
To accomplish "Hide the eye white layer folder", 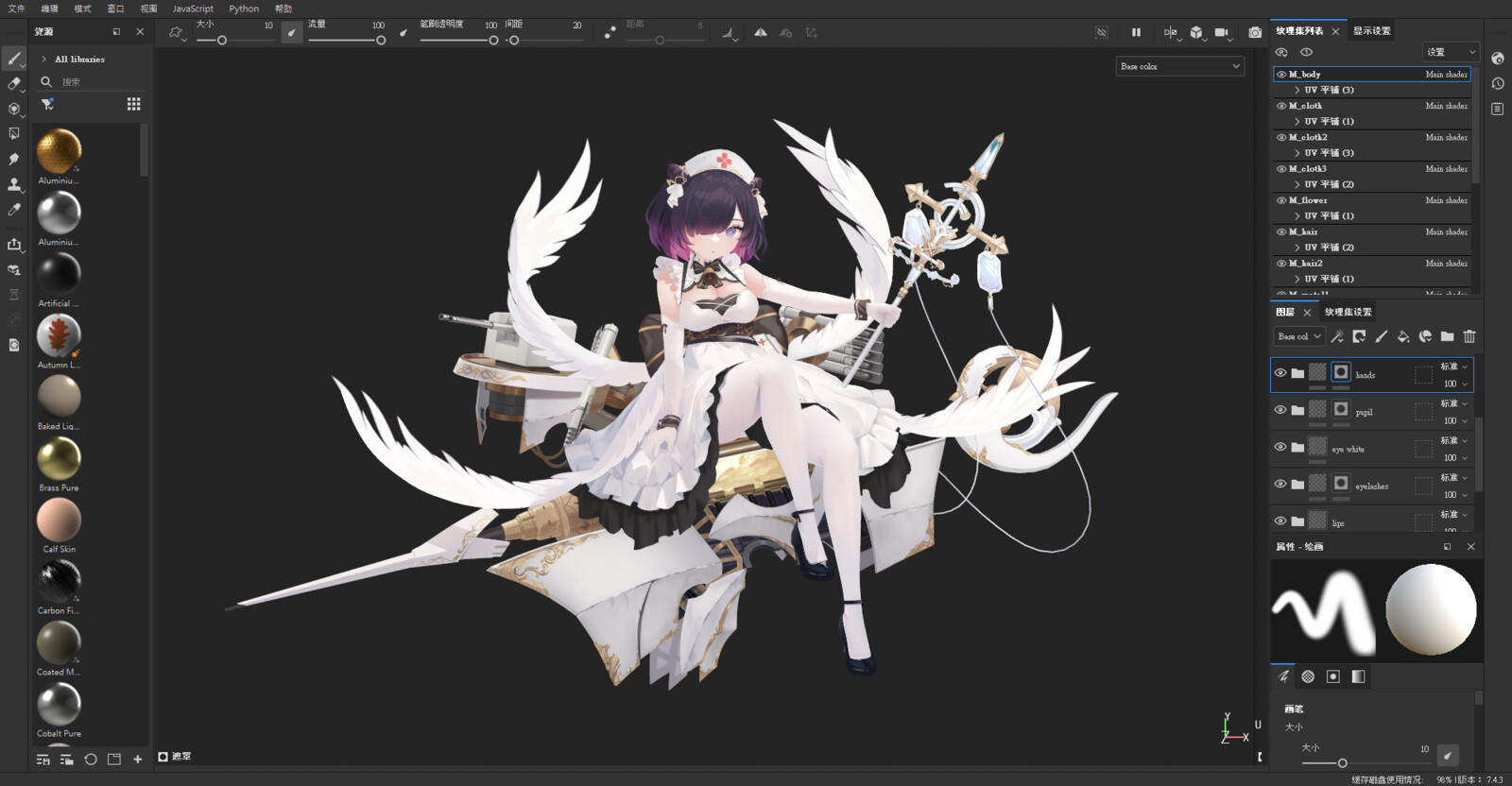I will pos(1280,447).
